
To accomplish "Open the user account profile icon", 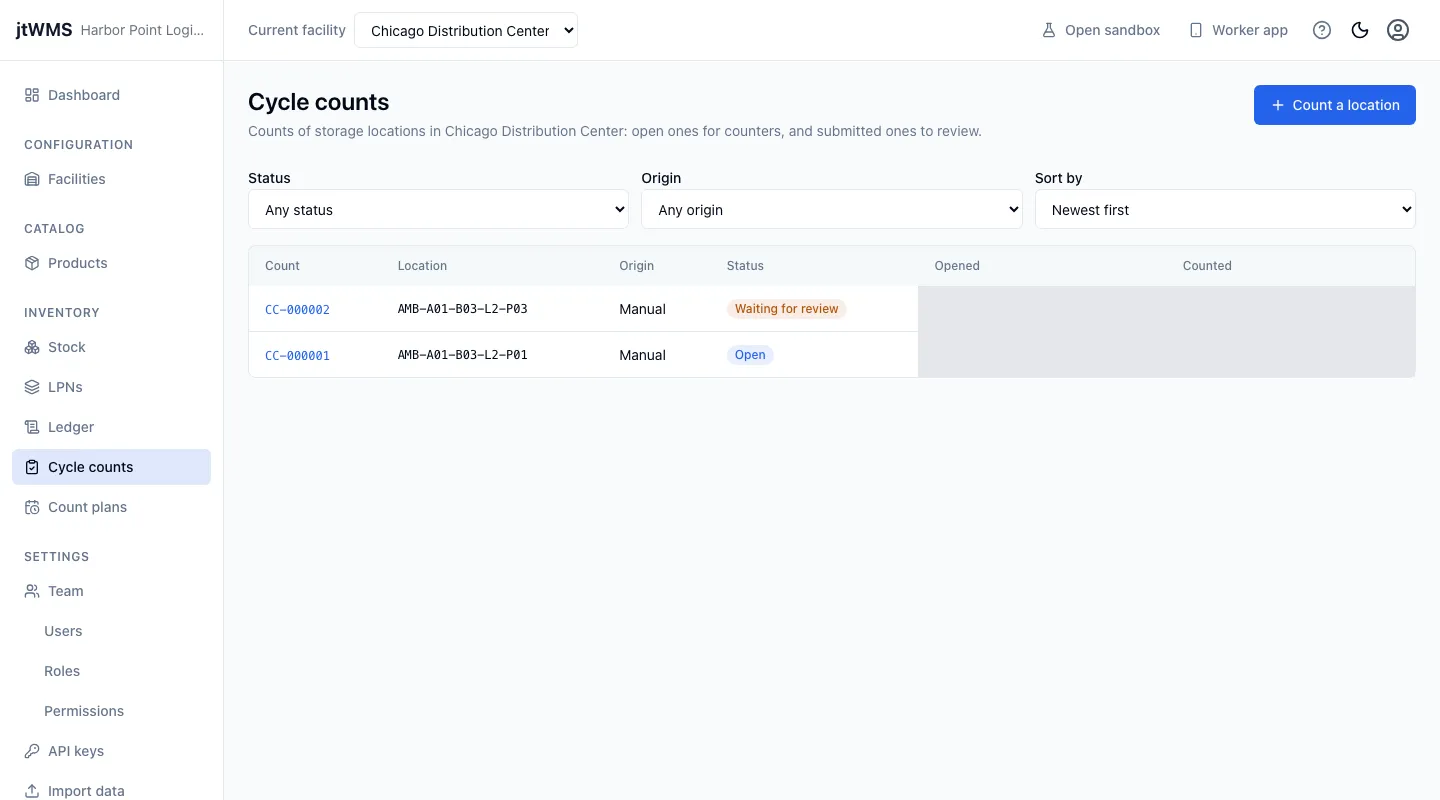I will point(1398,30).
